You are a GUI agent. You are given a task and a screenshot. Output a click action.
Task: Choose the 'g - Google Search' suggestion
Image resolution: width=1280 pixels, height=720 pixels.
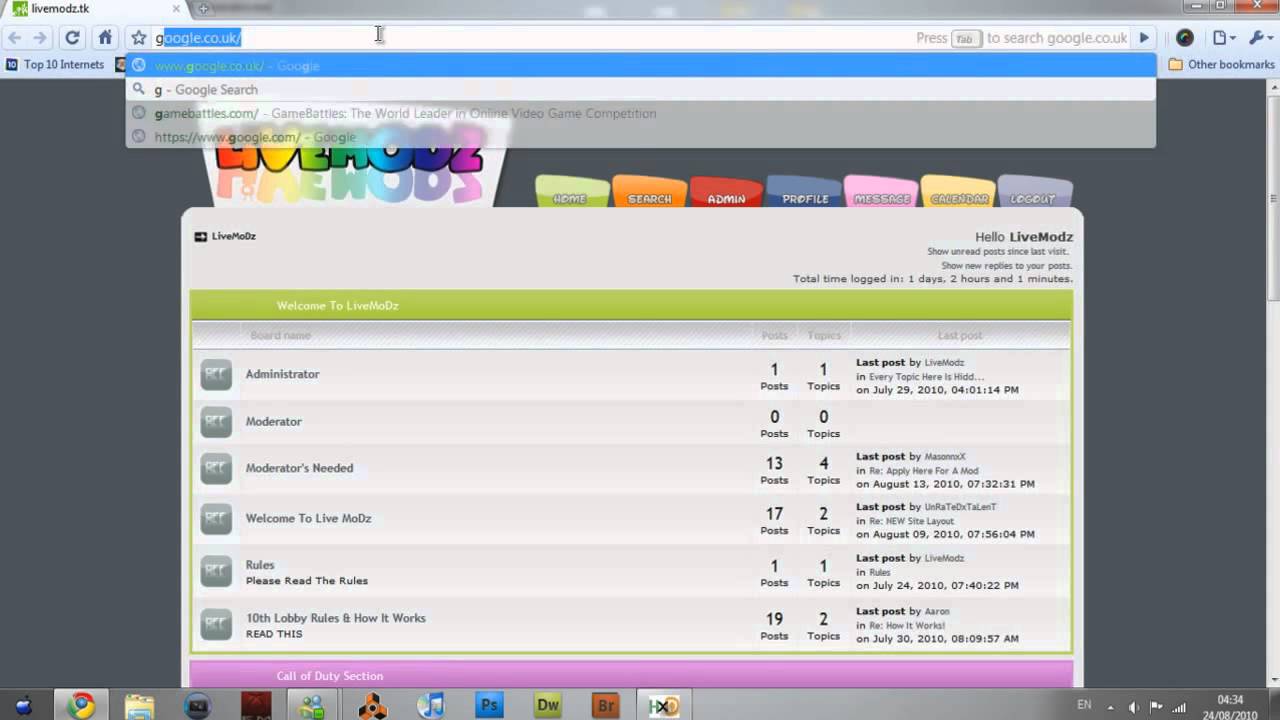641,89
